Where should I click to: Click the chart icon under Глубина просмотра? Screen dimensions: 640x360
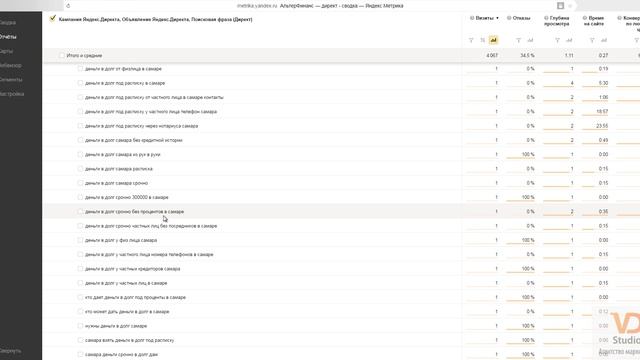(x=569, y=40)
